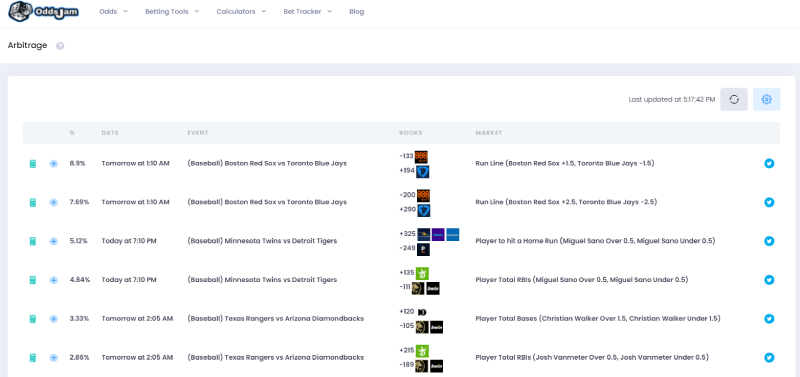Select the Josh Vanmeter Total RBIs market

592,358
